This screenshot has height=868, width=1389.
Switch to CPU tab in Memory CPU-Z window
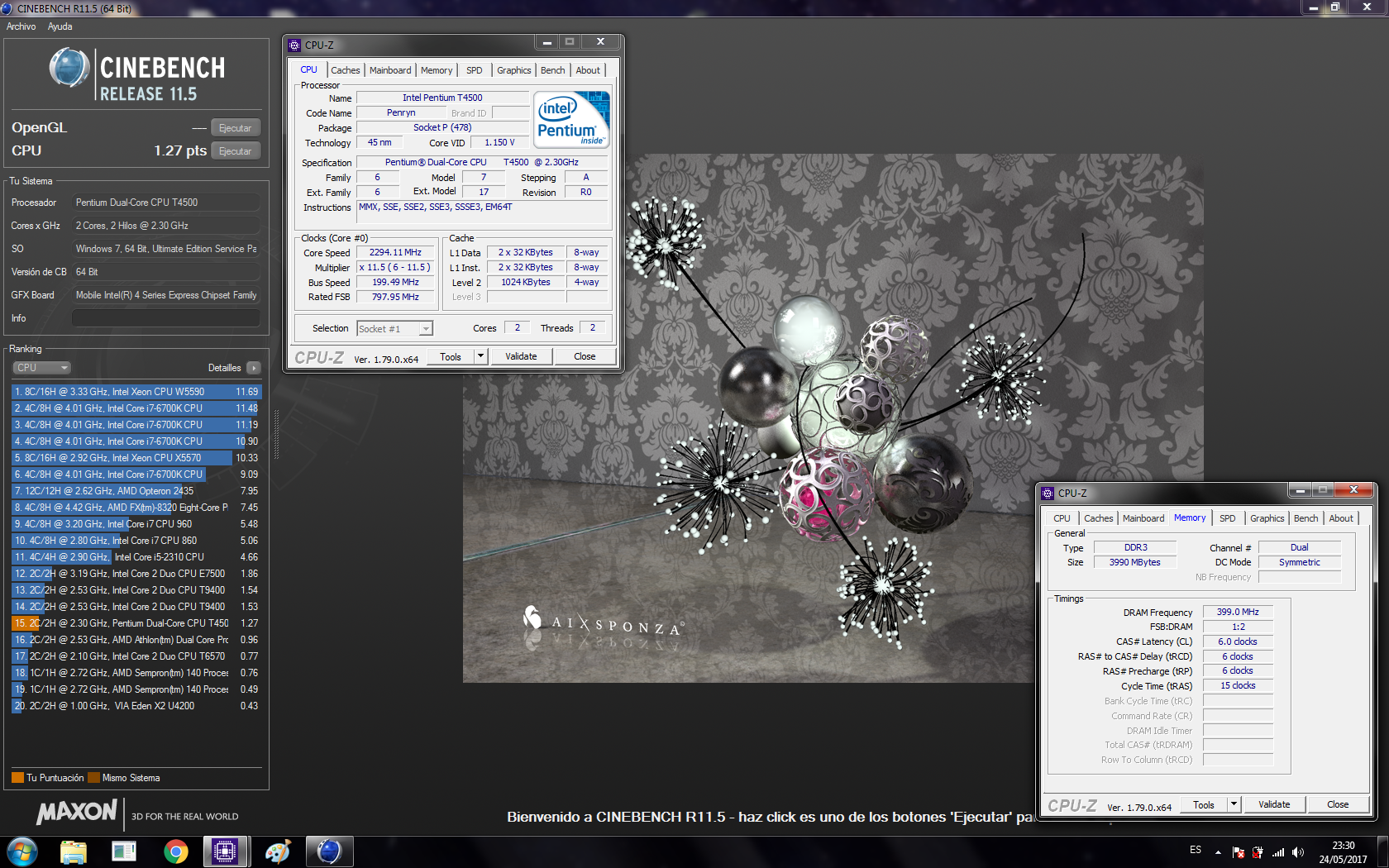(1062, 518)
